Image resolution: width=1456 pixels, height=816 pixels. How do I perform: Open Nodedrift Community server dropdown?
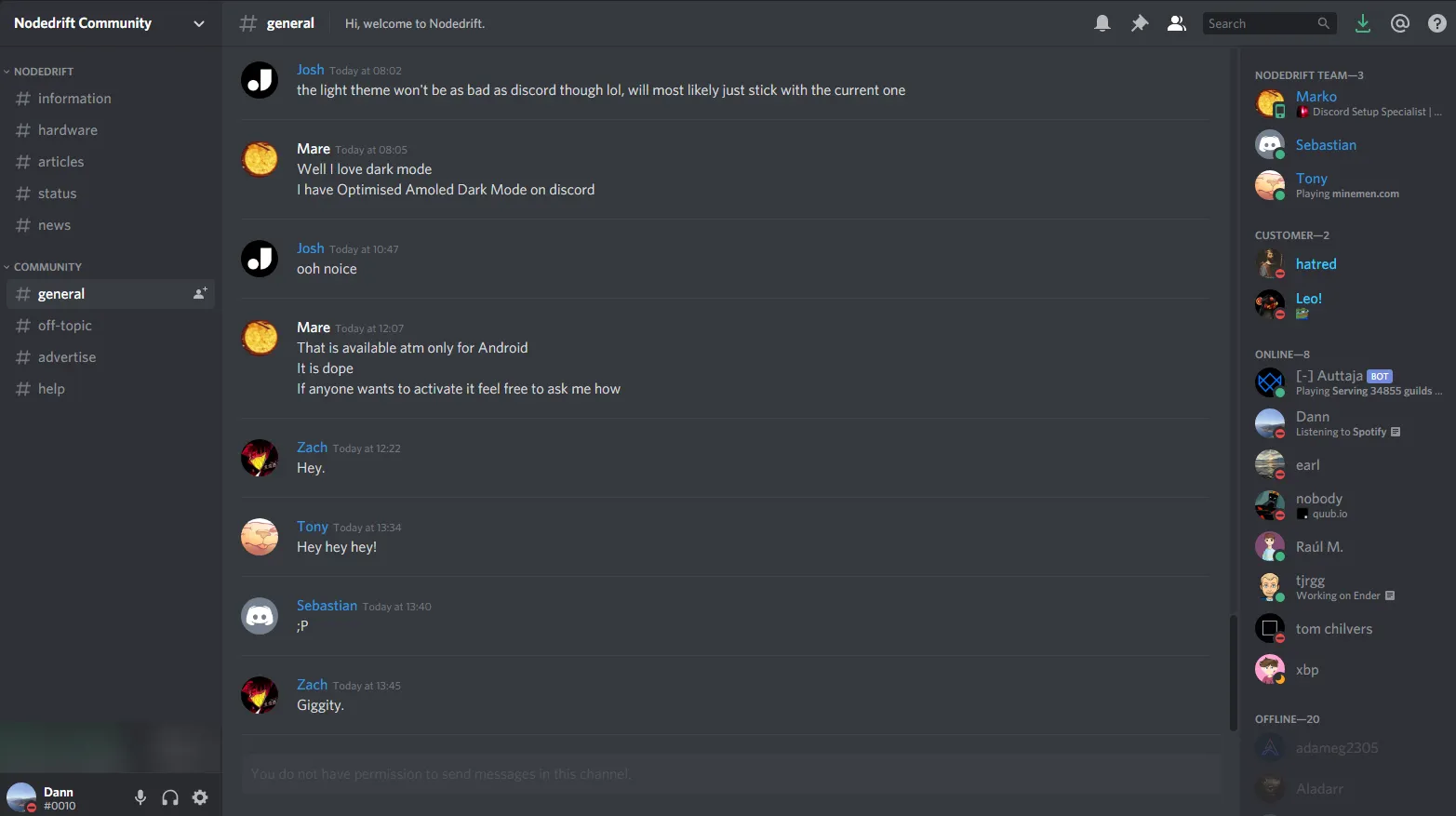coord(198,23)
